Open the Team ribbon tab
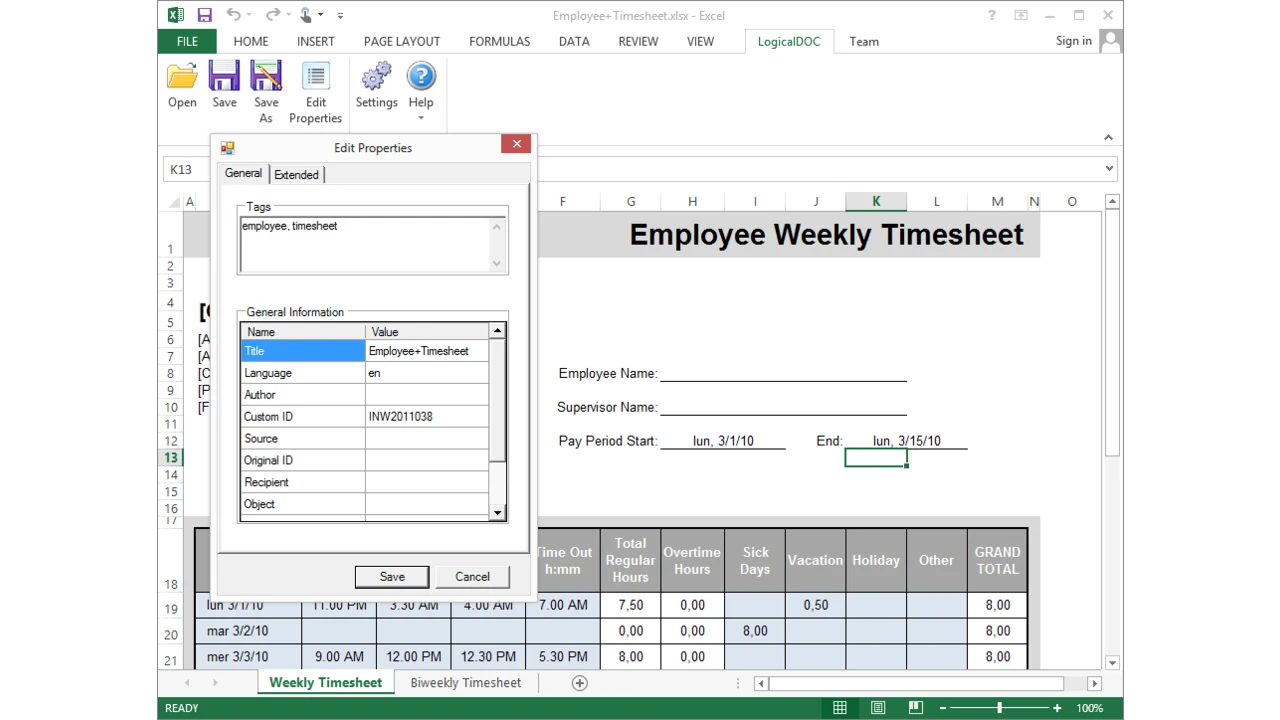 point(864,42)
